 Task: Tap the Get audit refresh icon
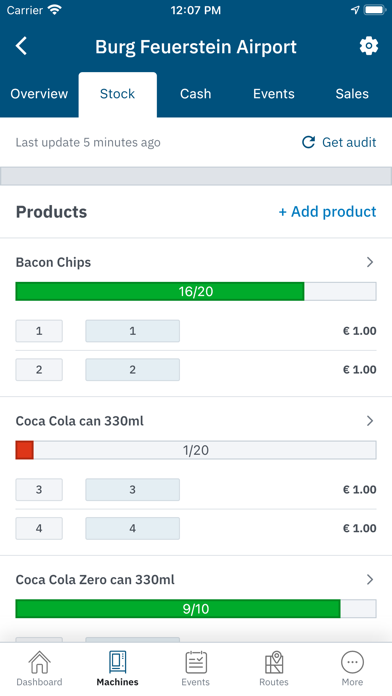[x=309, y=142]
